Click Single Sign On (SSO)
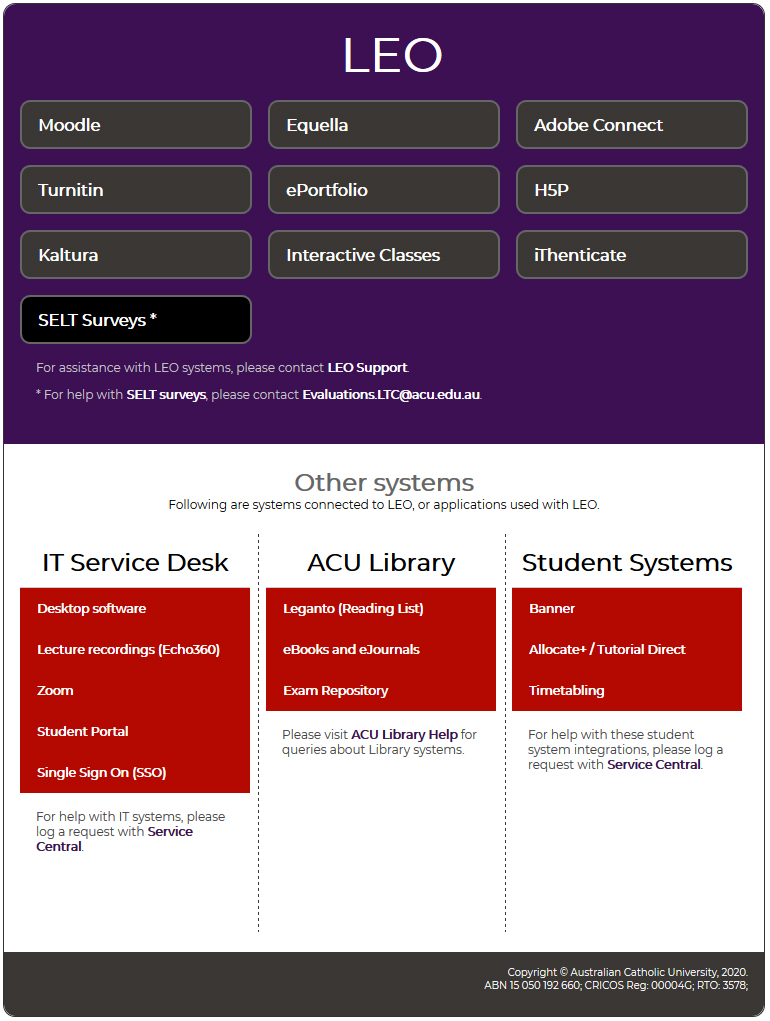The image size is (770, 1021). point(102,773)
